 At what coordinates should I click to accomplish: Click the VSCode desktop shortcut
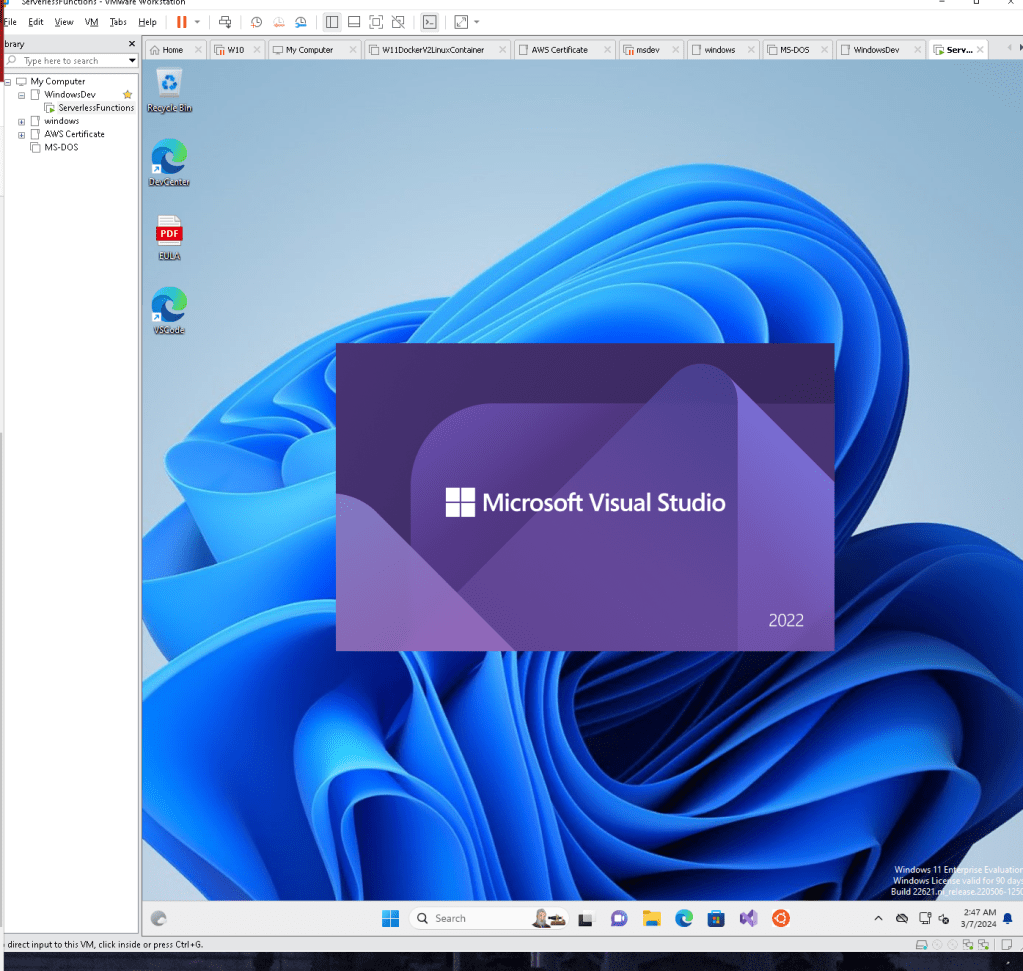(169, 311)
